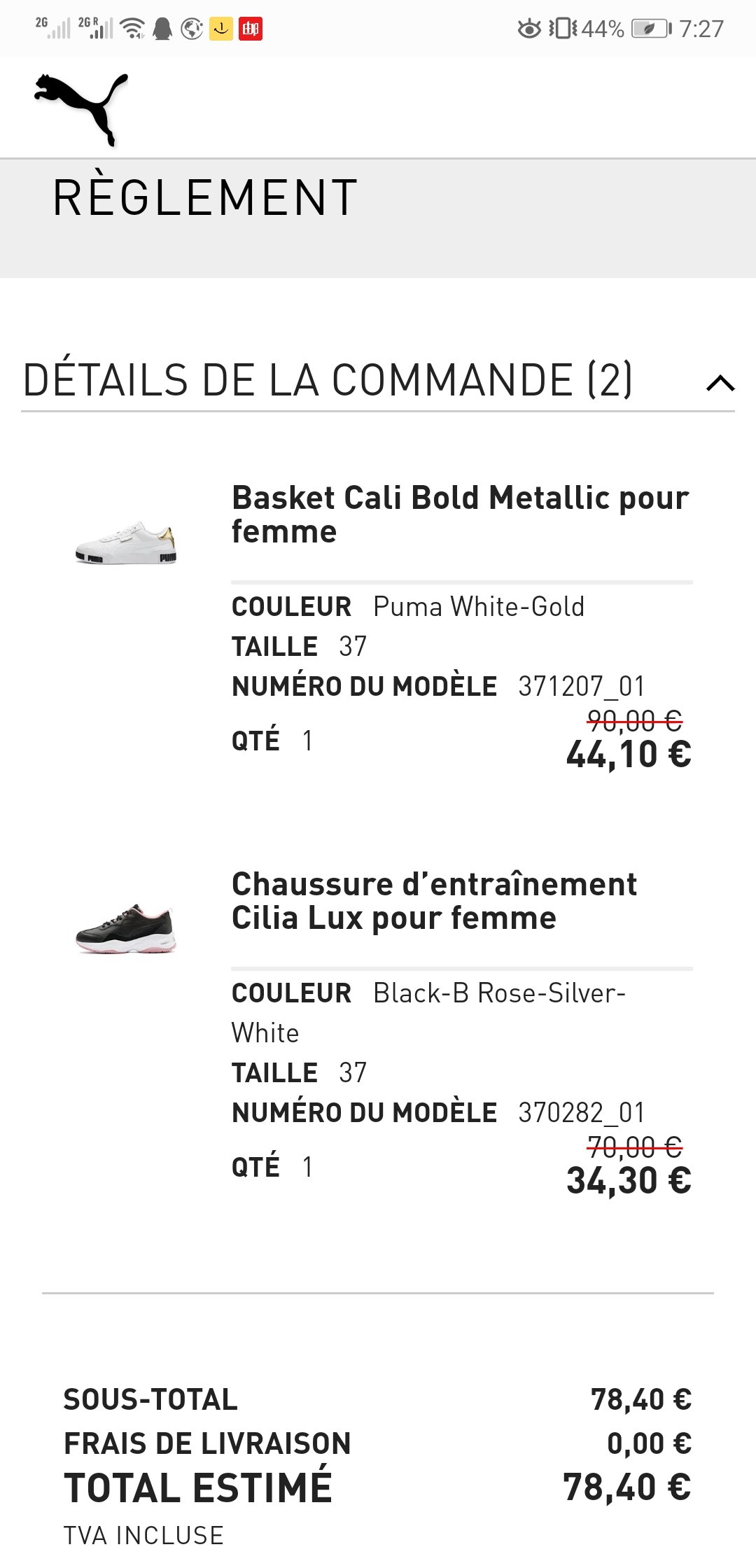Tap the clock showing 7:27
The width and height of the screenshot is (756, 1568).
coord(701,29)
